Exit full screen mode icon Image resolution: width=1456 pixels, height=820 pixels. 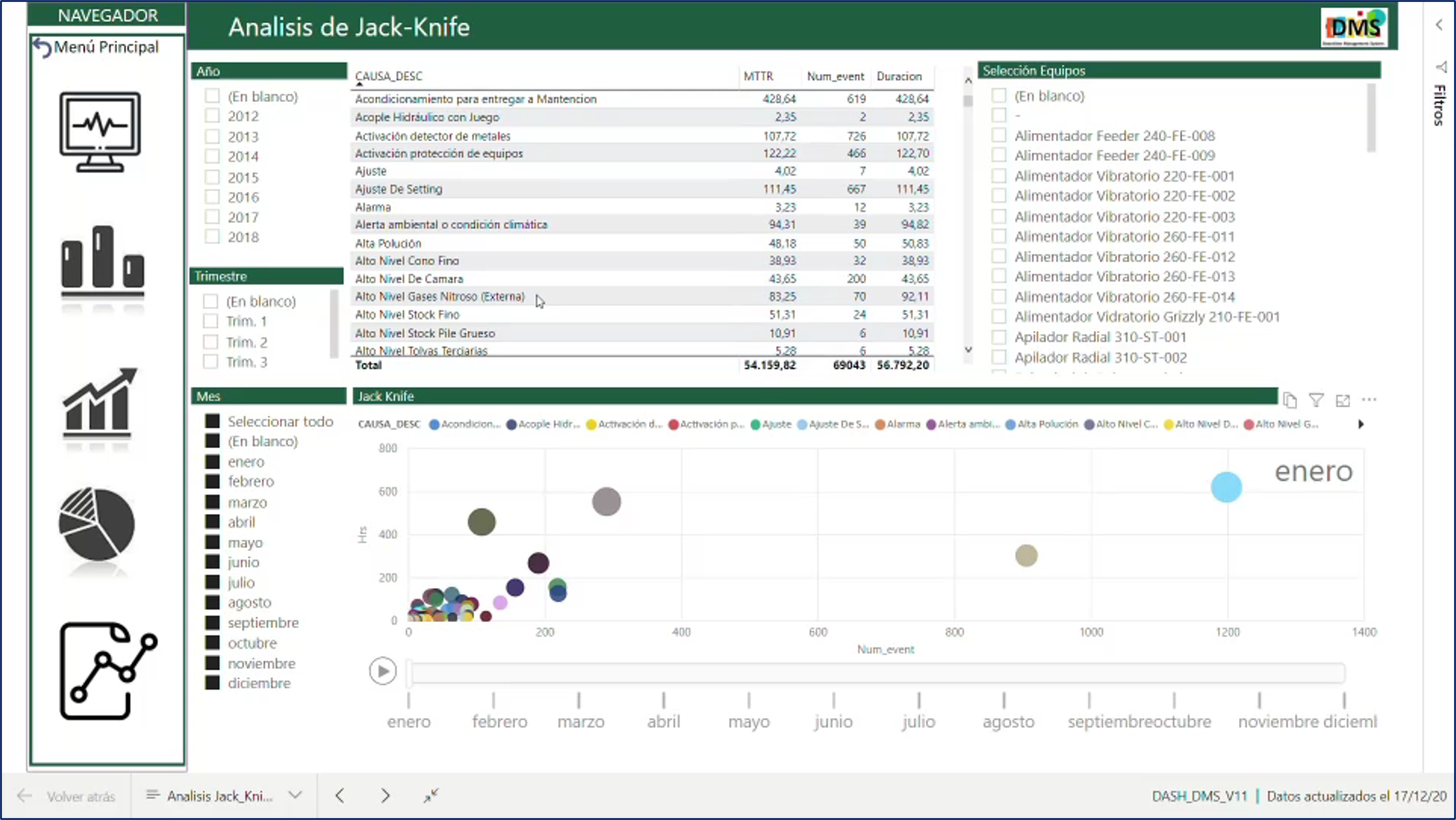click(x=431, y=795)
